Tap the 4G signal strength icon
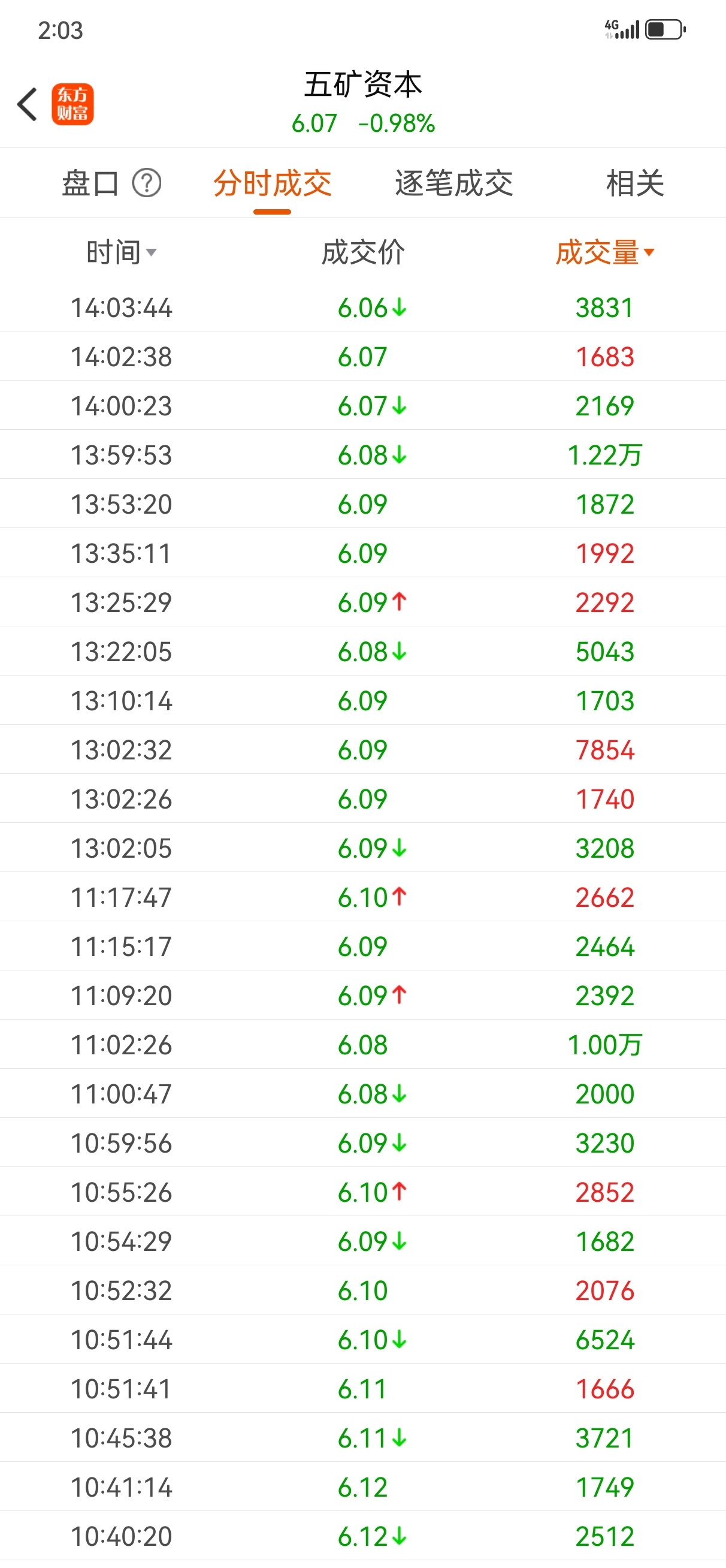The height and width of the screenshot is (1568, 726). pos(622,29)
